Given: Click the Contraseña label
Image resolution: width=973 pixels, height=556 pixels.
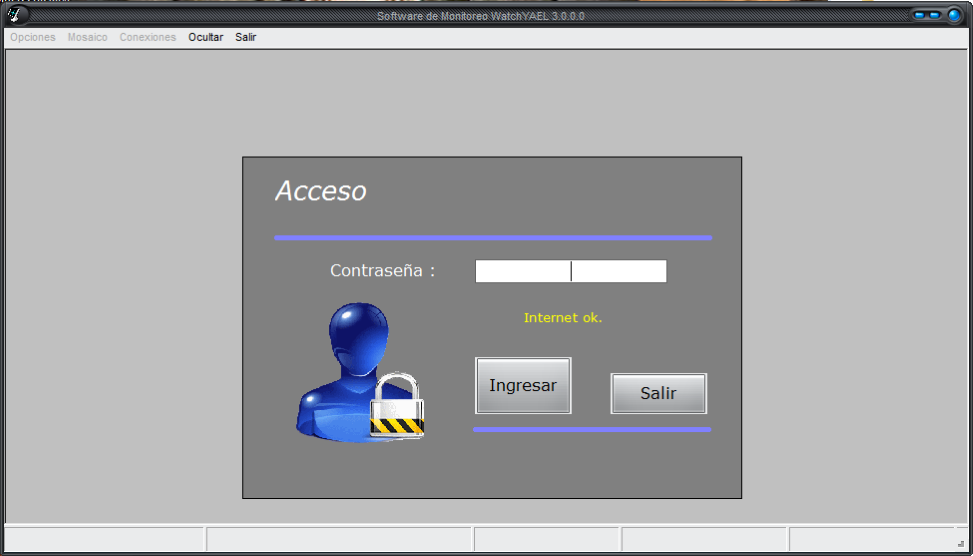Looking at the screenshot, I should 382,271.
